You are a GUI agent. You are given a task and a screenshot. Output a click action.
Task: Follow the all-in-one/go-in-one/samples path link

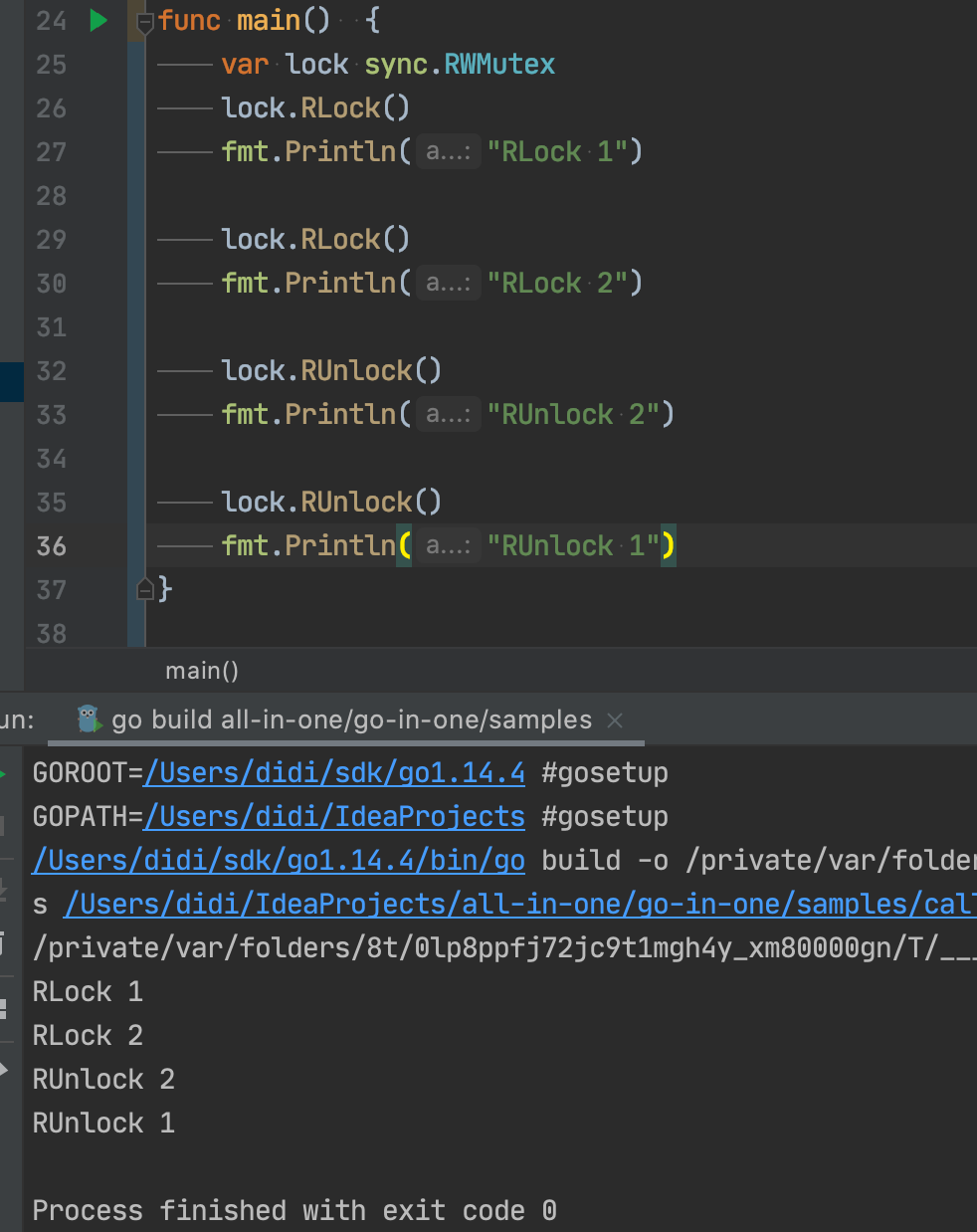[x=517, y=905]
